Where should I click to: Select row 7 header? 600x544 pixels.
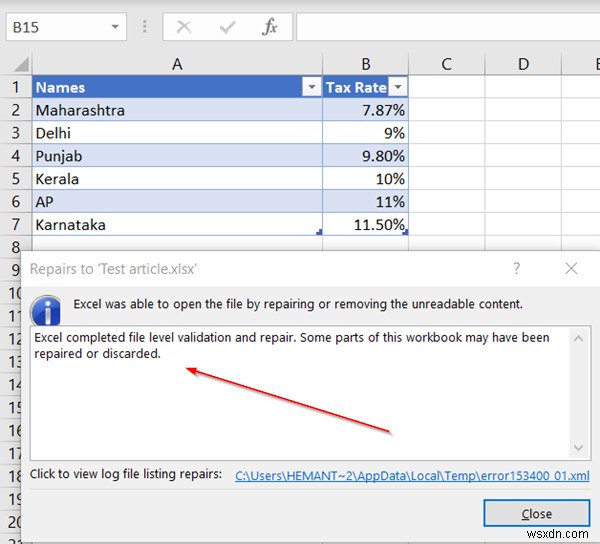[x=16, y=225]
